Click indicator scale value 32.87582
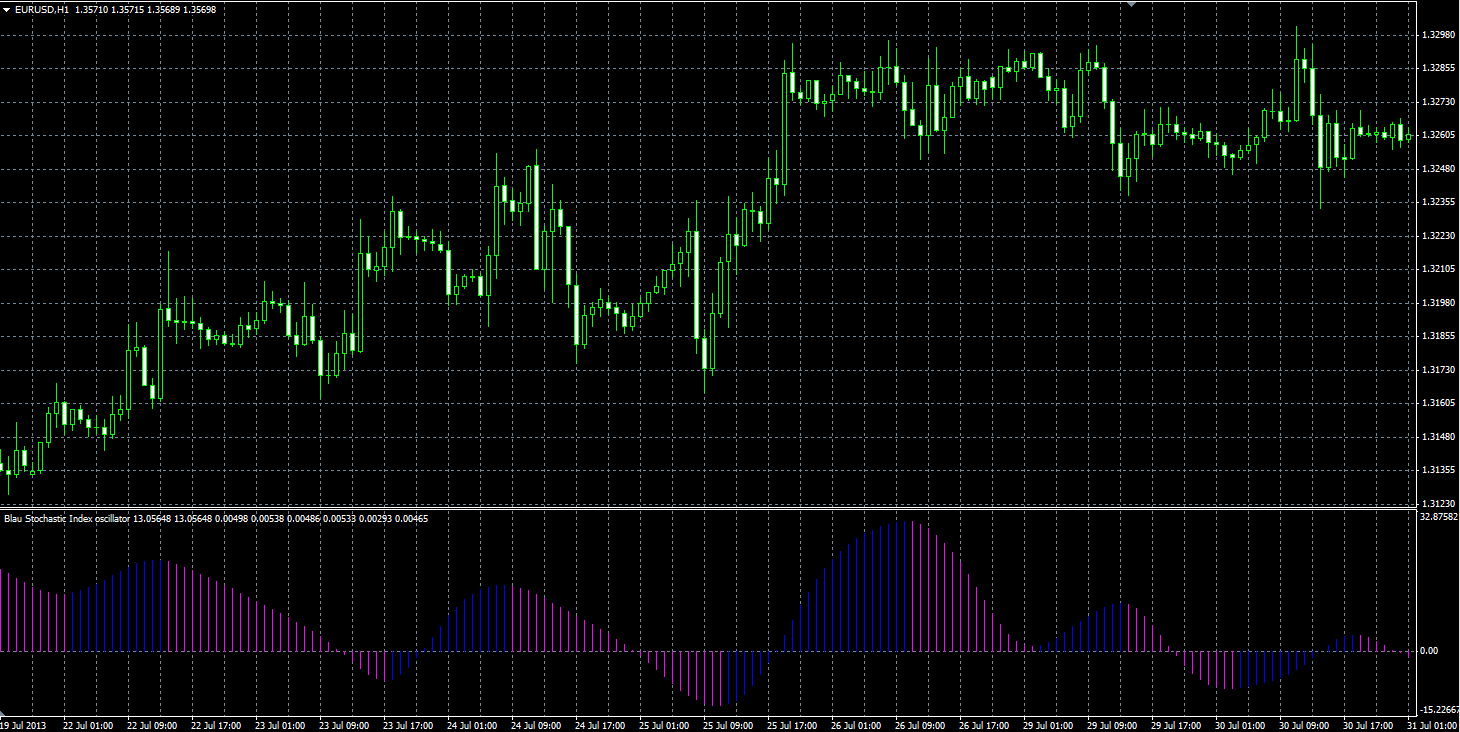 pyautogui.click(x=1439, y=517)
